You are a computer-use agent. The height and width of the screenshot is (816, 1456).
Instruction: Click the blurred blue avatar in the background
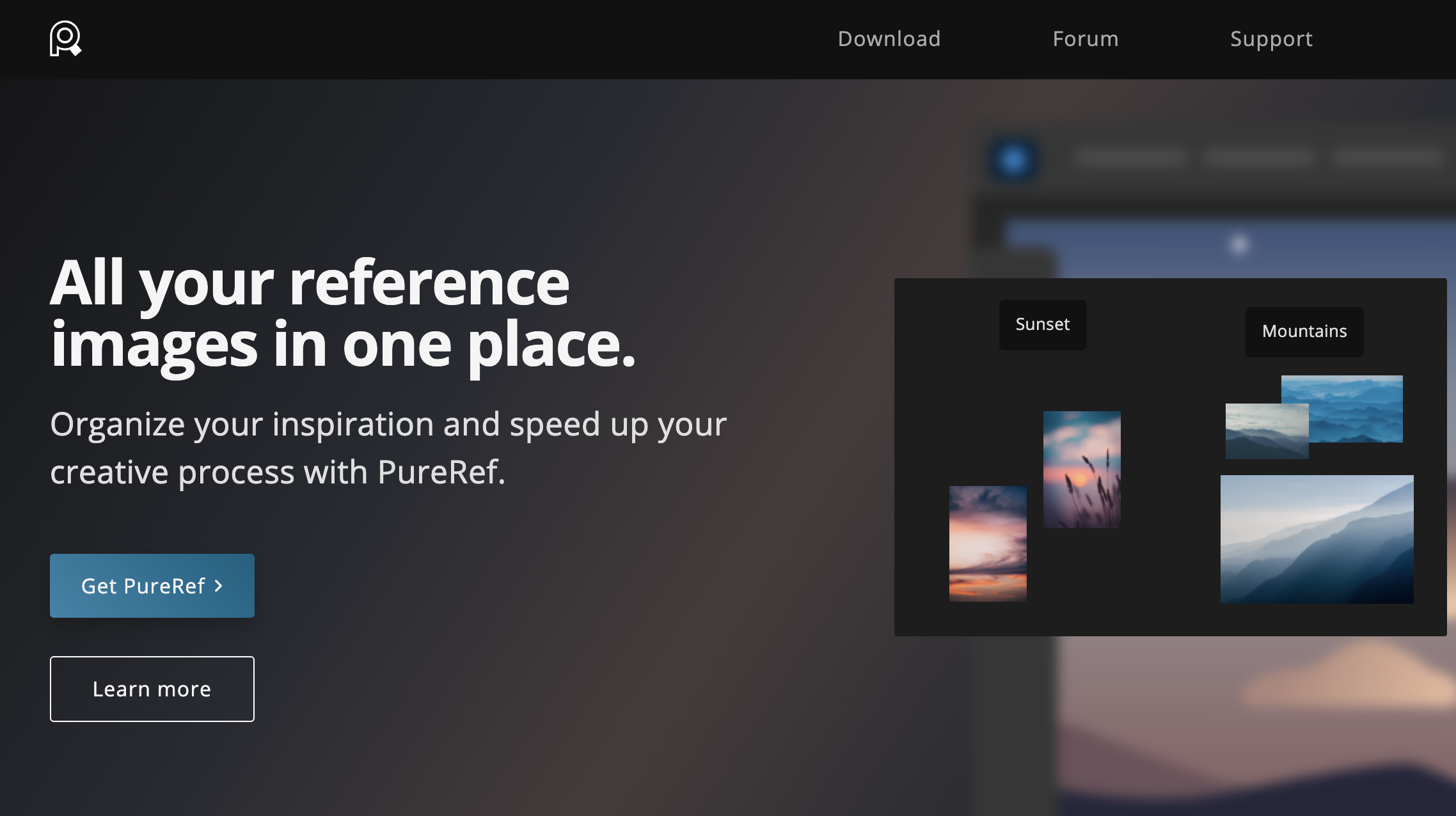pos(1014,159)
